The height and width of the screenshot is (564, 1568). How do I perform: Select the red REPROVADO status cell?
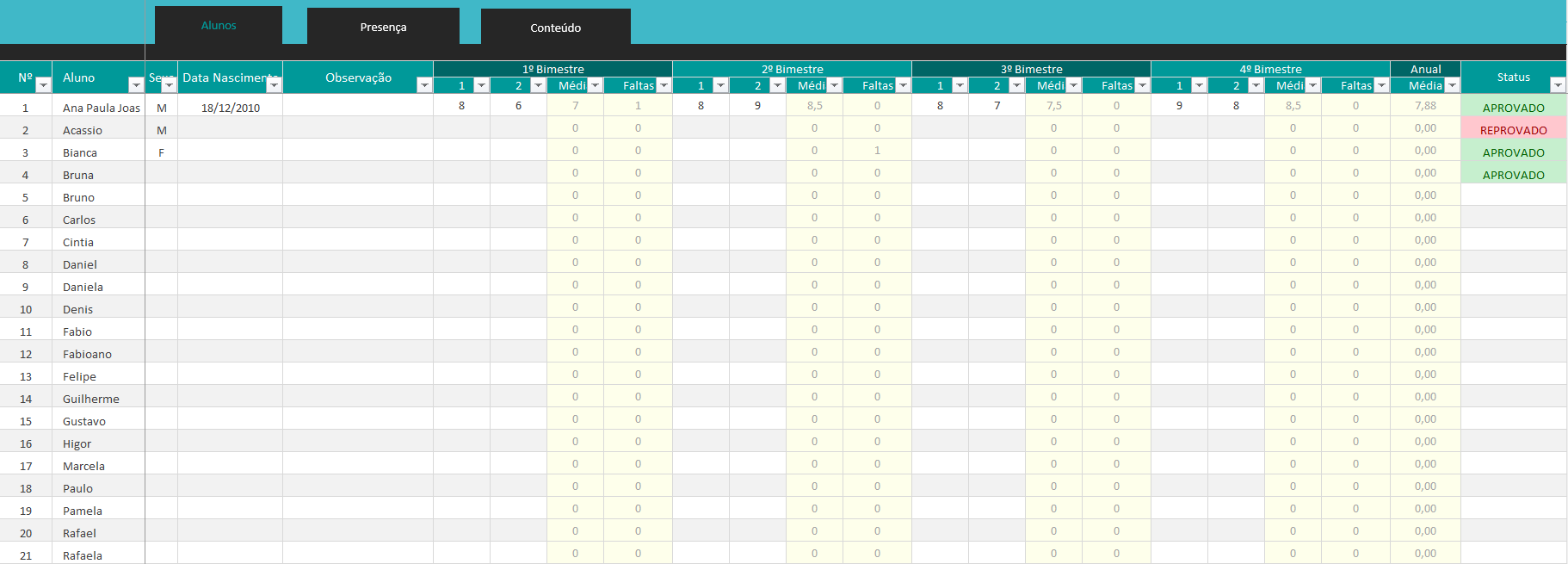1513,130
